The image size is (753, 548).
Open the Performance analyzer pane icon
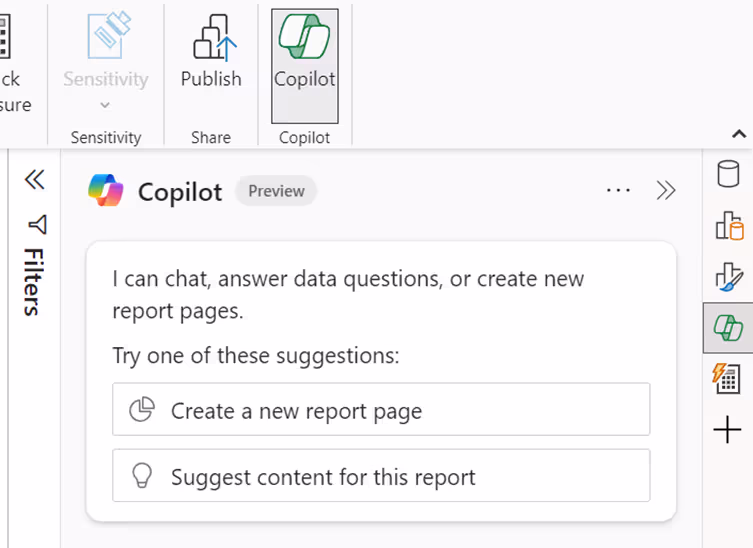tap(726, 378)
